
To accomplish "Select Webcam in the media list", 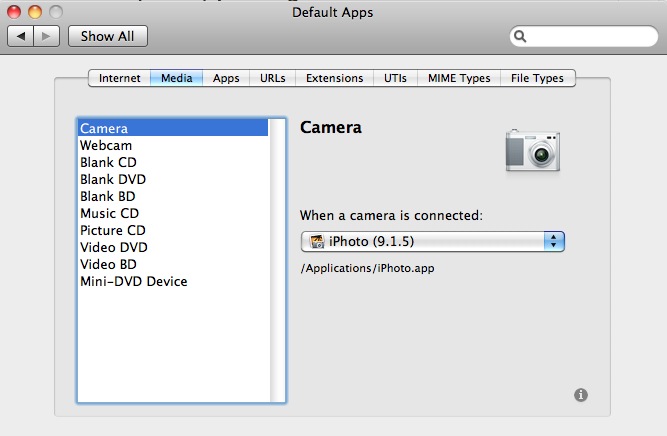I will tap(105, 145).
